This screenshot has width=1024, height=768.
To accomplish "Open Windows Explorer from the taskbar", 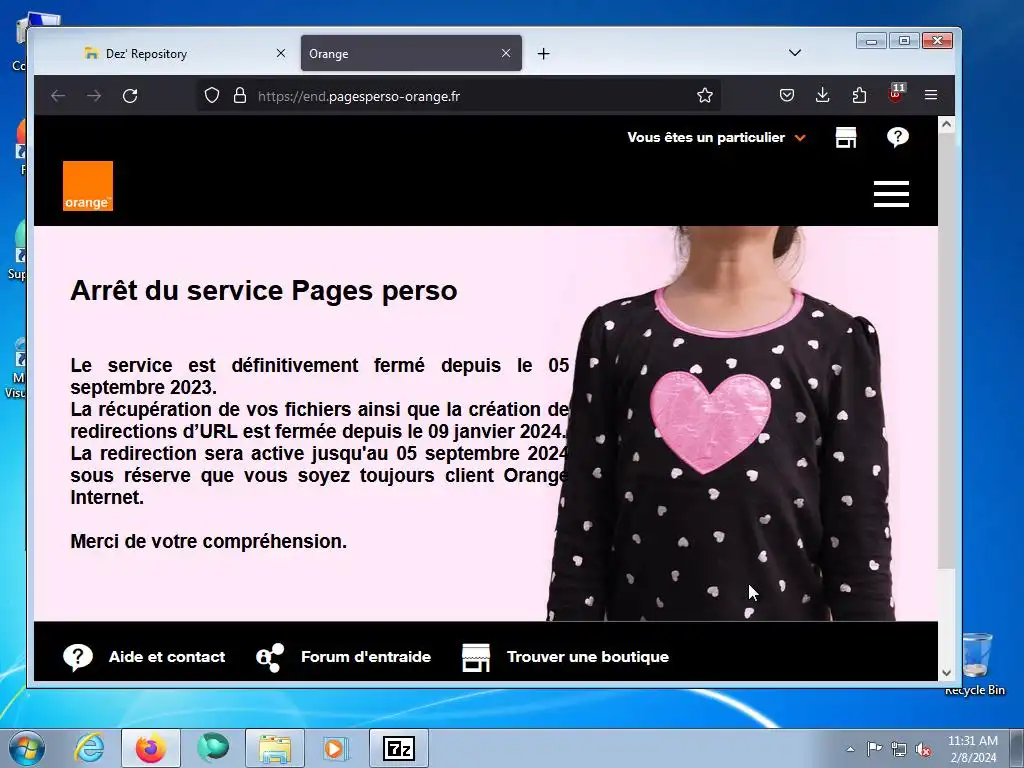I will coord(275,748).
